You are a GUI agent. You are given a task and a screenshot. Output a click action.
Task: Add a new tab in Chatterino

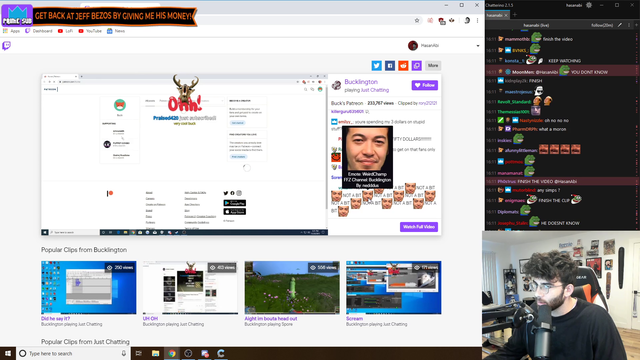click(515, 15)
